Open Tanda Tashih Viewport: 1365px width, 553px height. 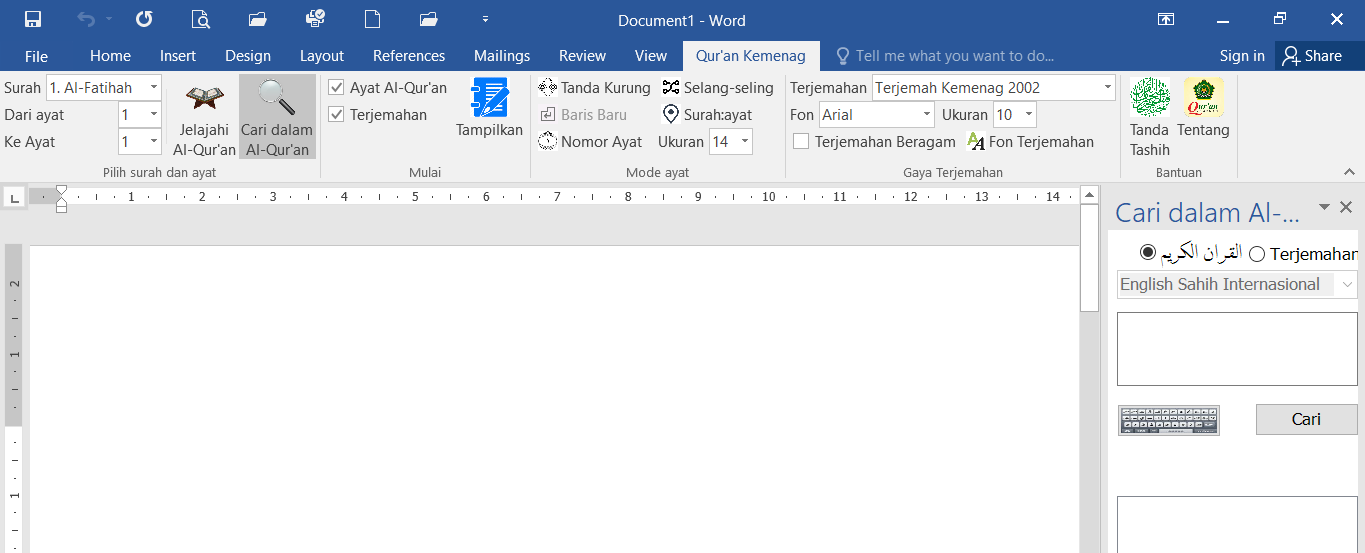(x=1150, y=117)
